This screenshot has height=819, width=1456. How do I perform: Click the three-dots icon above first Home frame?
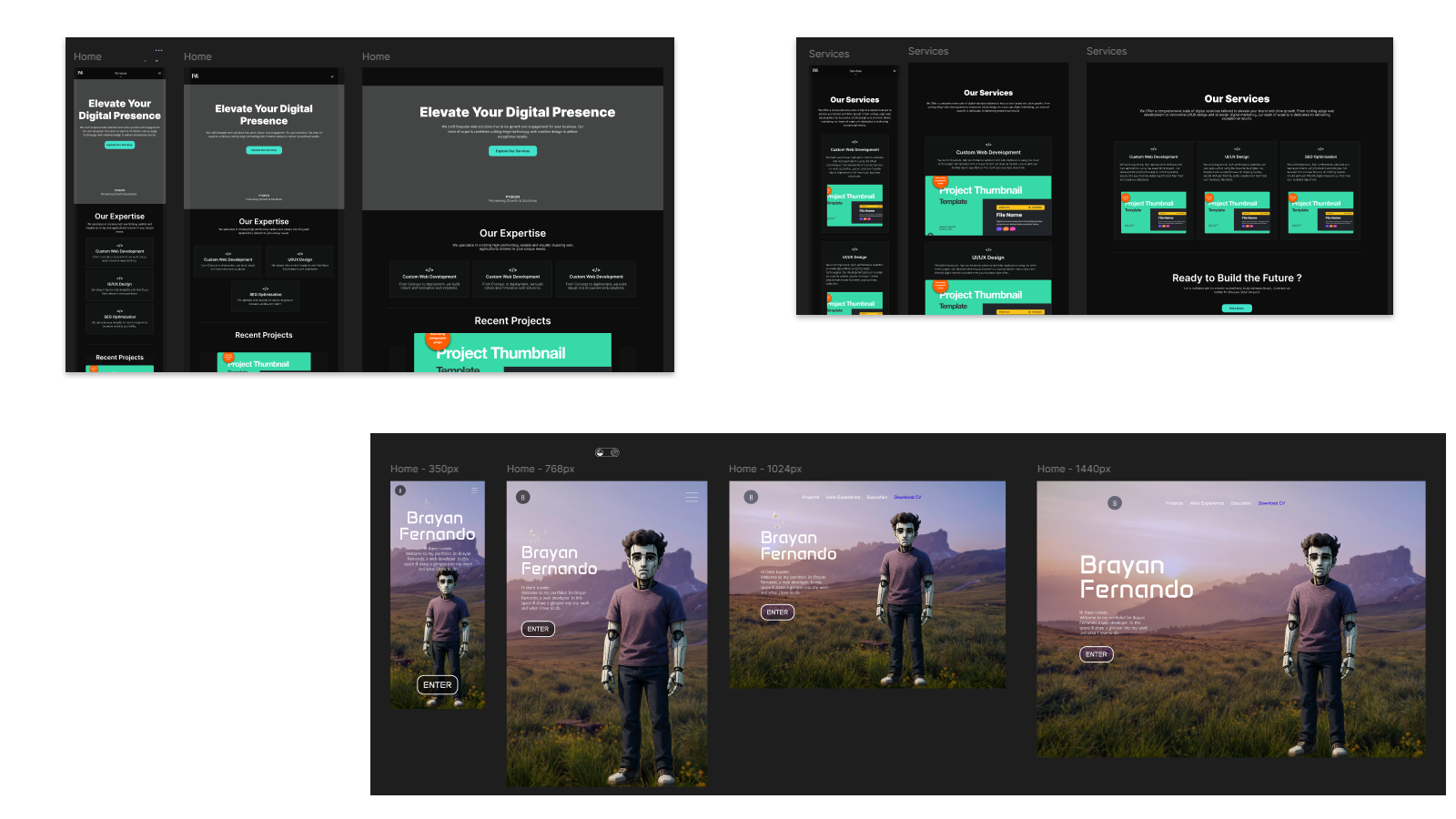tap(158, 50)
